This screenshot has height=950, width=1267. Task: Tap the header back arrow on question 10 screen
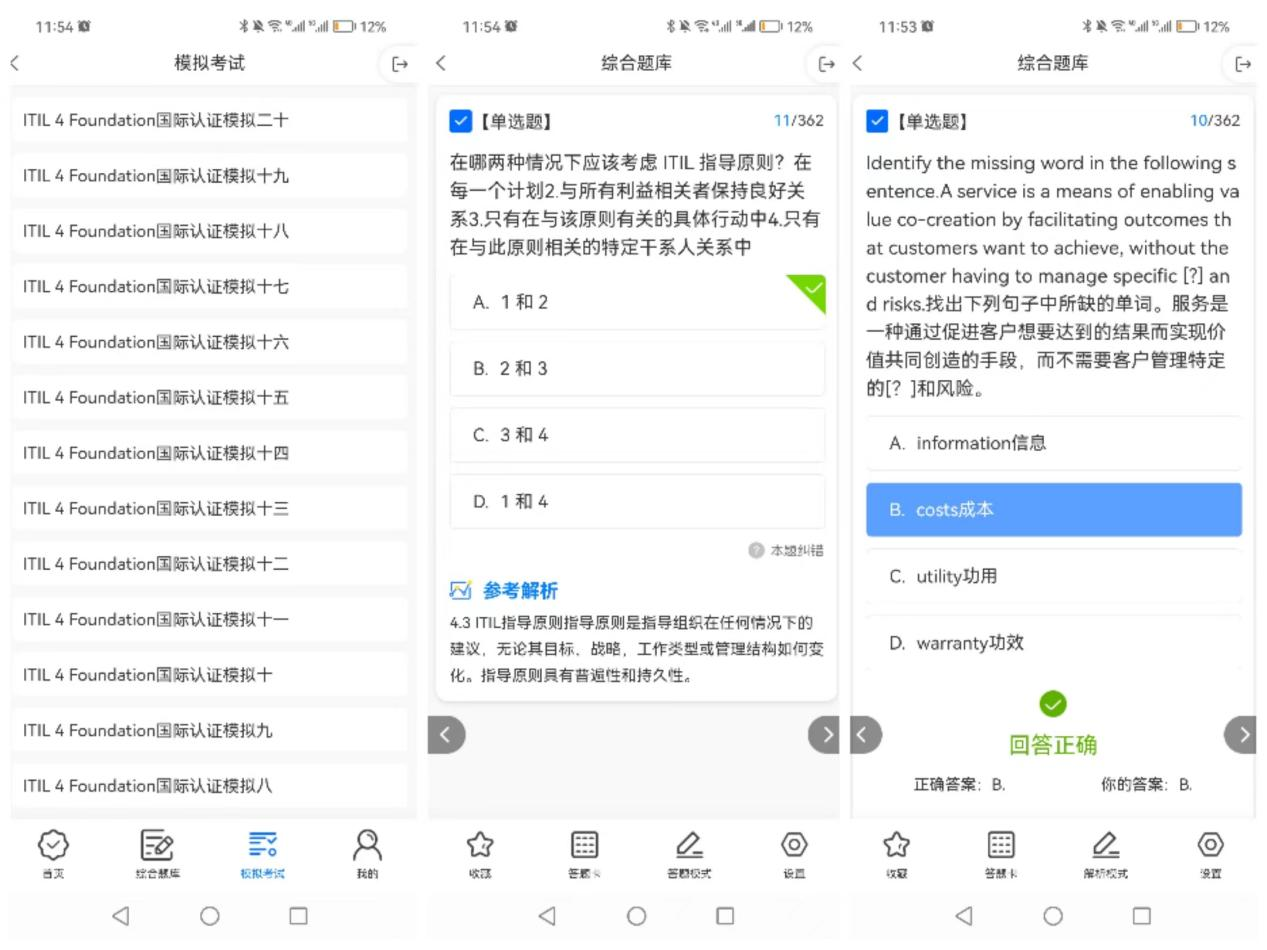pyautogui.click(x=857, y=63)
